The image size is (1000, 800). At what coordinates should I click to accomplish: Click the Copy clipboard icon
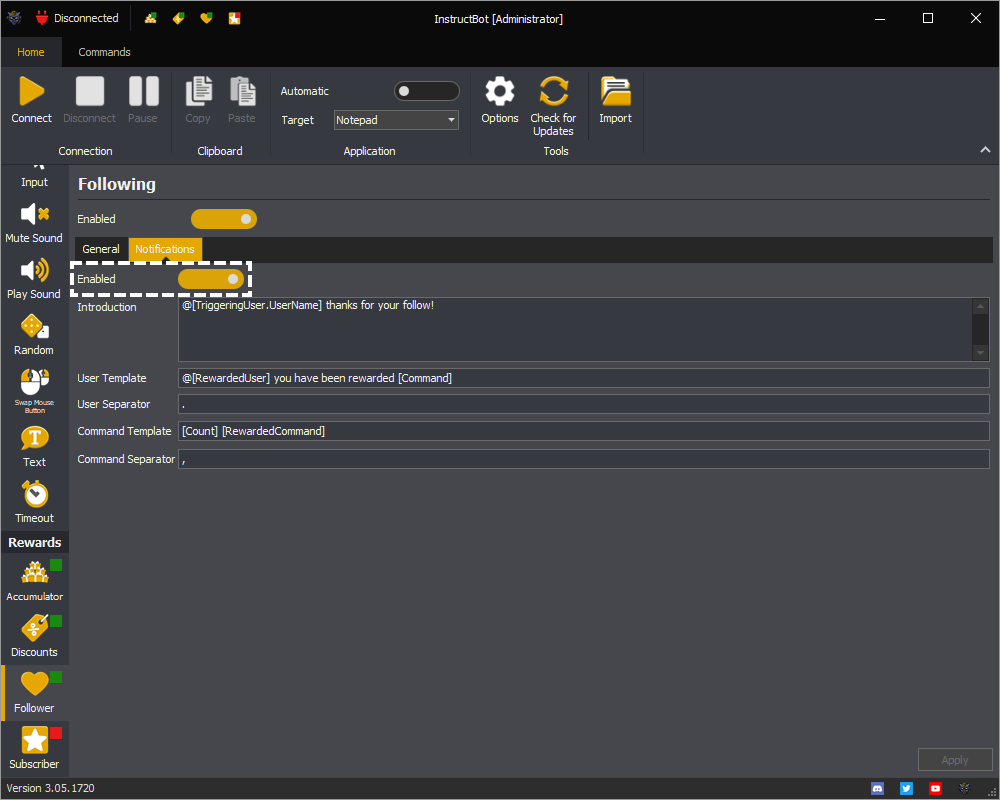198,91
